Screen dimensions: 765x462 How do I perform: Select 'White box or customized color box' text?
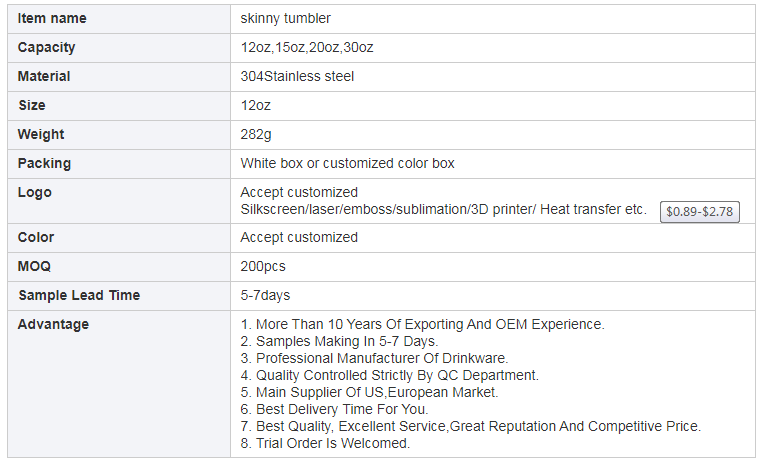[x=347, y=163]
